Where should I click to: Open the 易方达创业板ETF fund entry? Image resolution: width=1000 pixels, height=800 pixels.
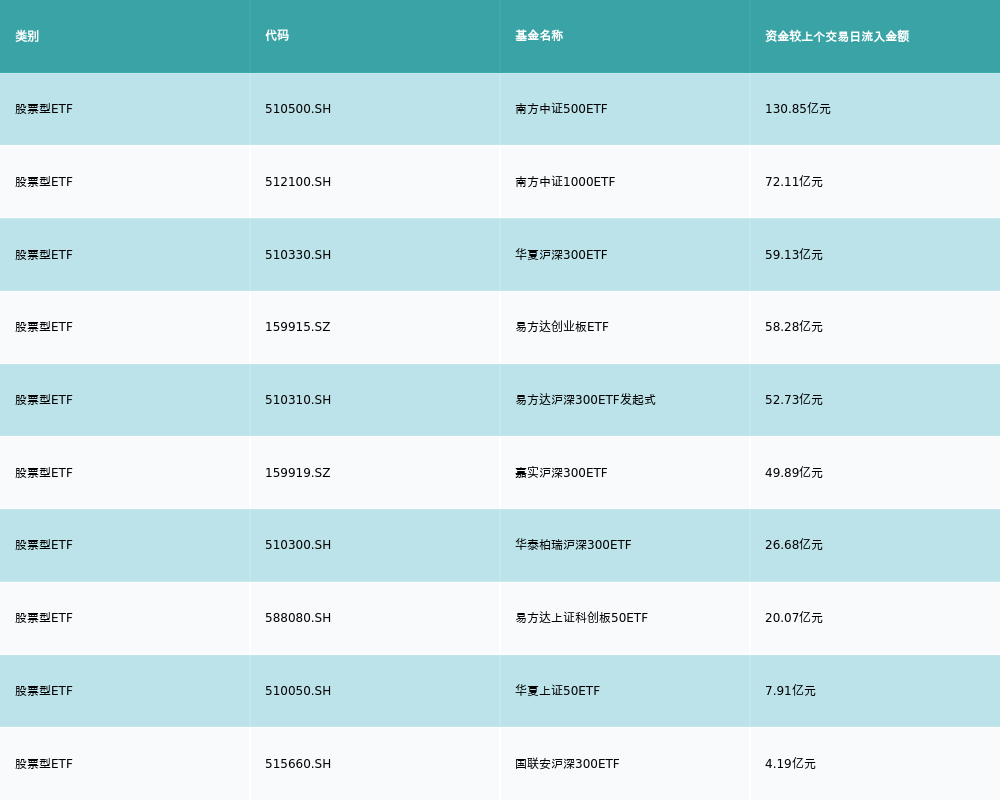click(562, 327)
